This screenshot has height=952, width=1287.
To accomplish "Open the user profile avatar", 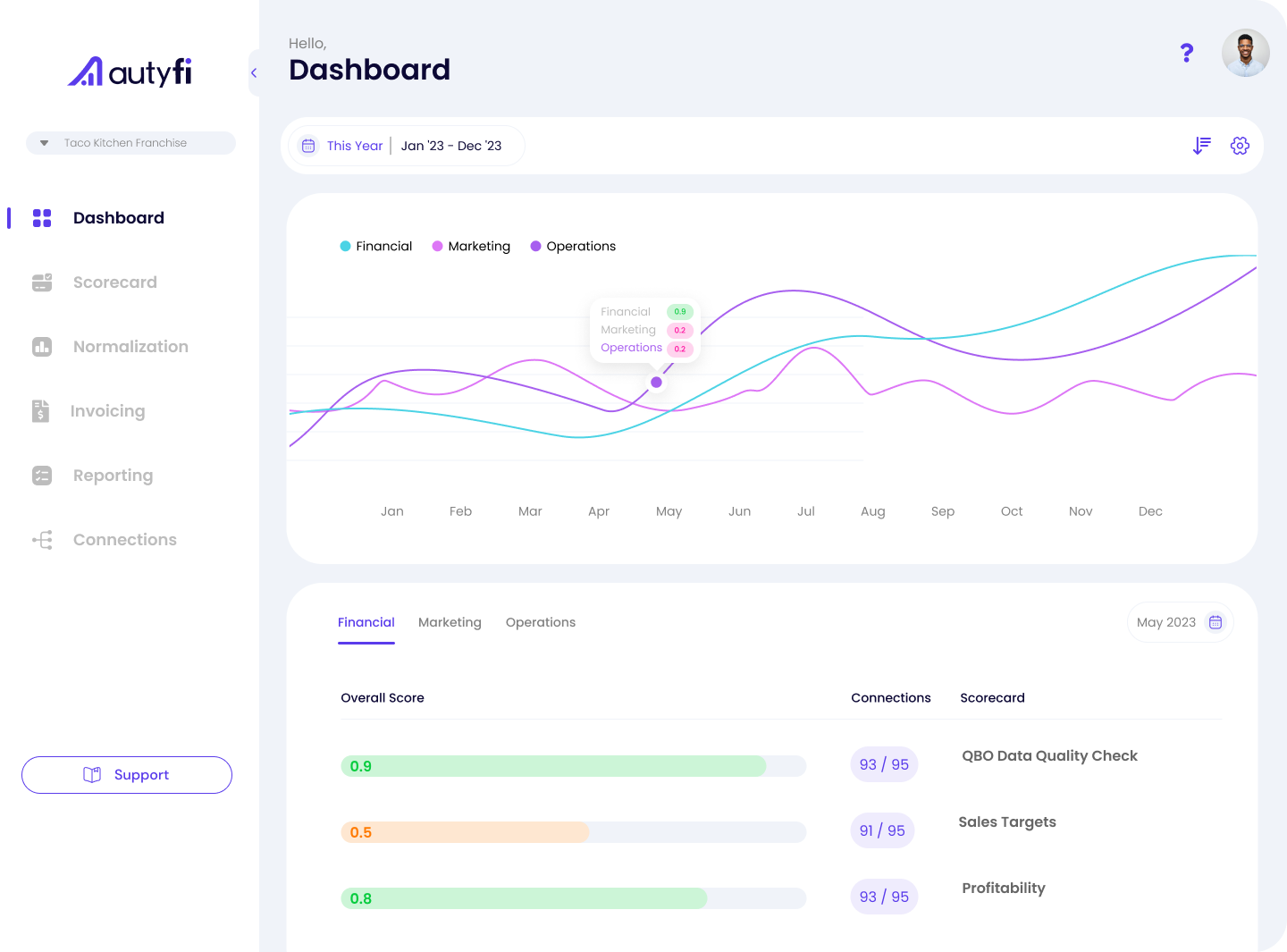I will pos(1245,53).
